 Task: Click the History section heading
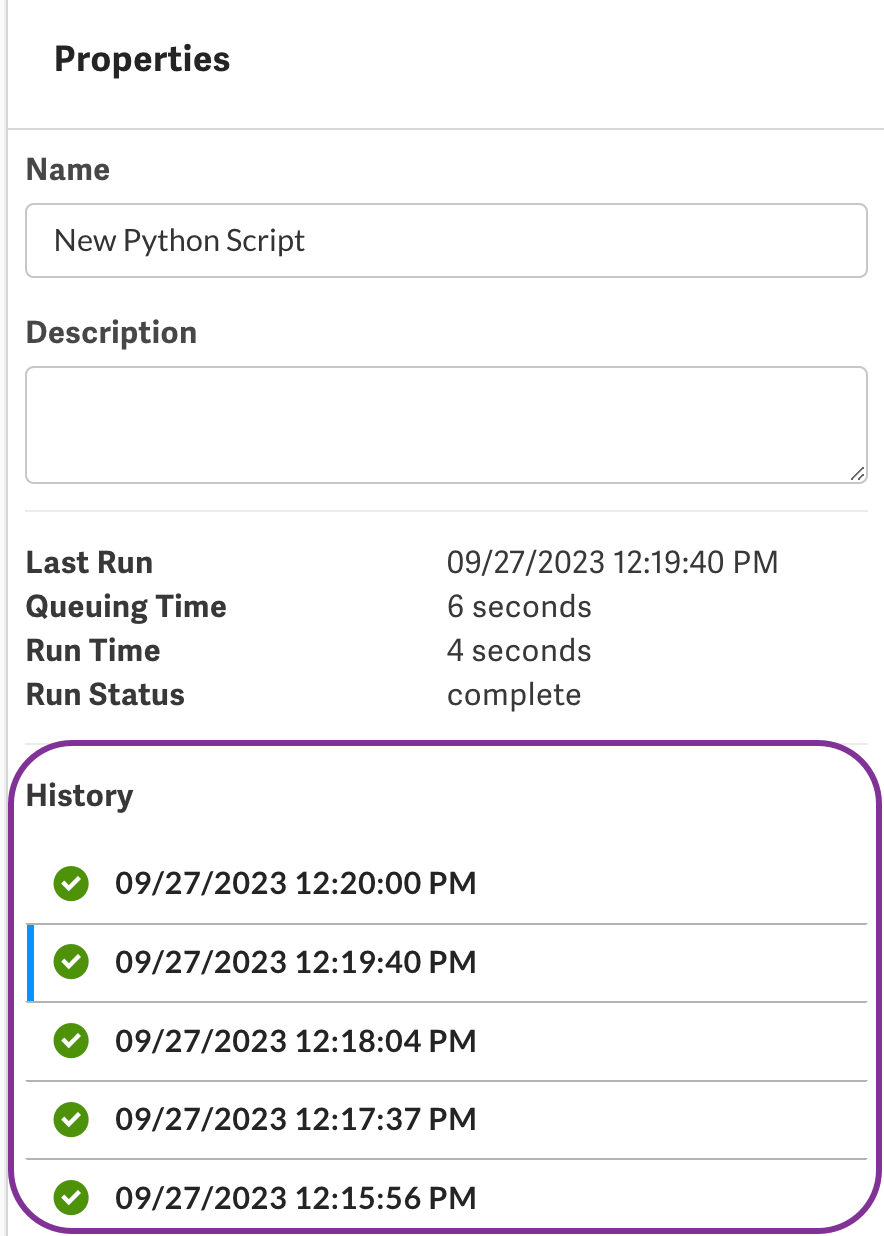[79, 796]
